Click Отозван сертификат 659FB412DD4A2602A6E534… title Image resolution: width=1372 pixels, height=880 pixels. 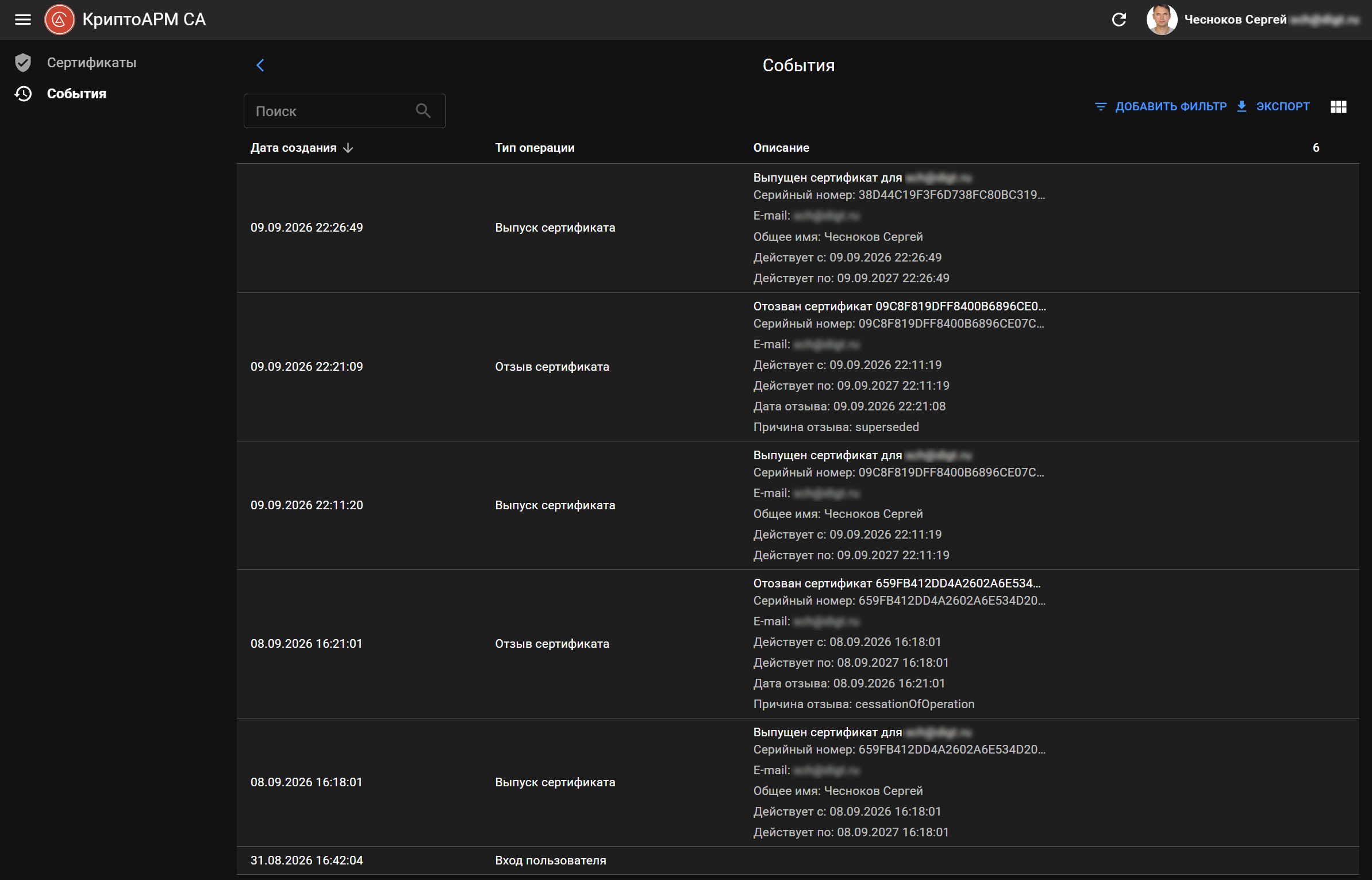(x=897, y=583)
